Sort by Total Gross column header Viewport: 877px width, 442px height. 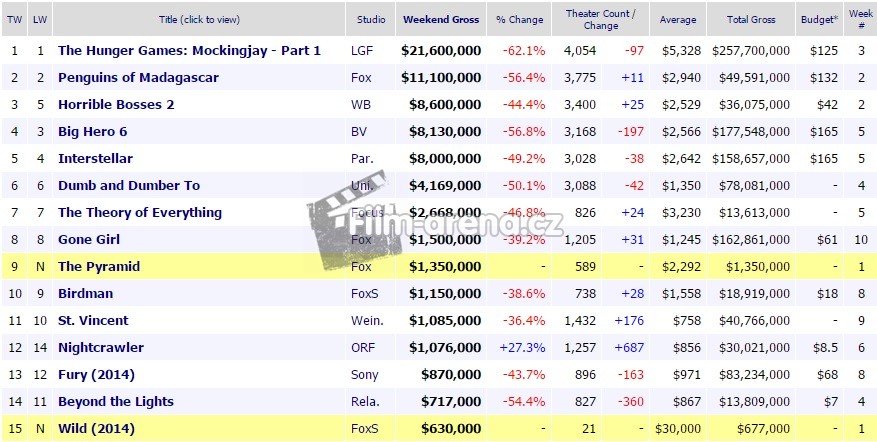pos(750,19)
